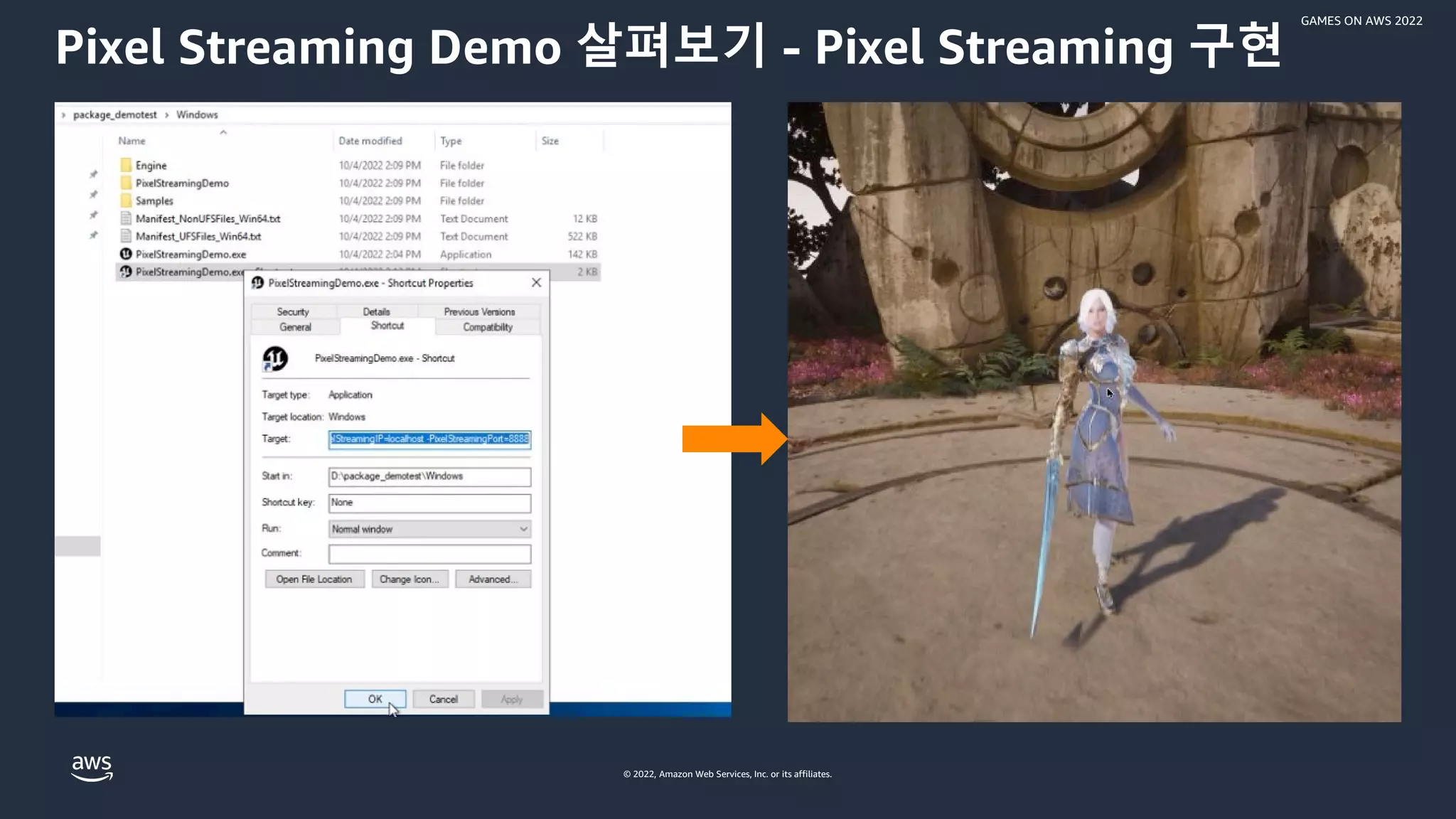
Task: Click the streamed game character view
Action: 1094,412
